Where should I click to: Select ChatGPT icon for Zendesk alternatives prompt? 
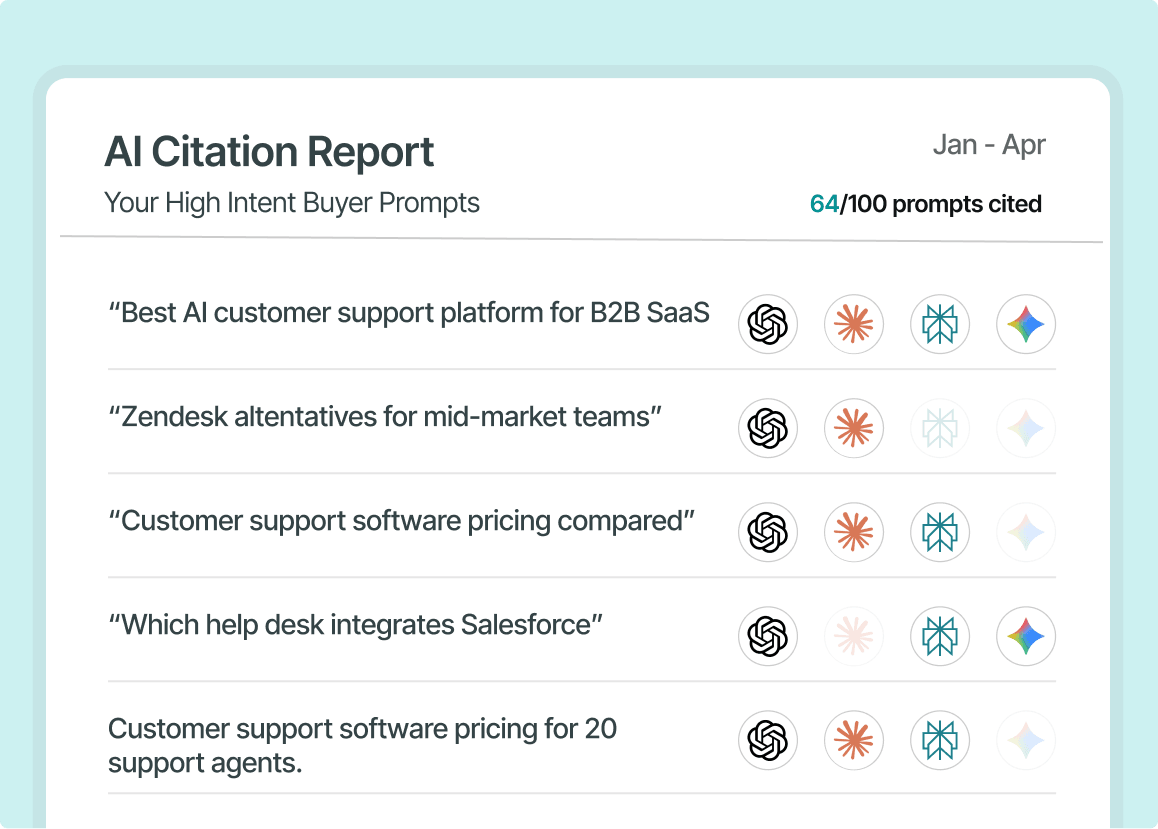767,428
